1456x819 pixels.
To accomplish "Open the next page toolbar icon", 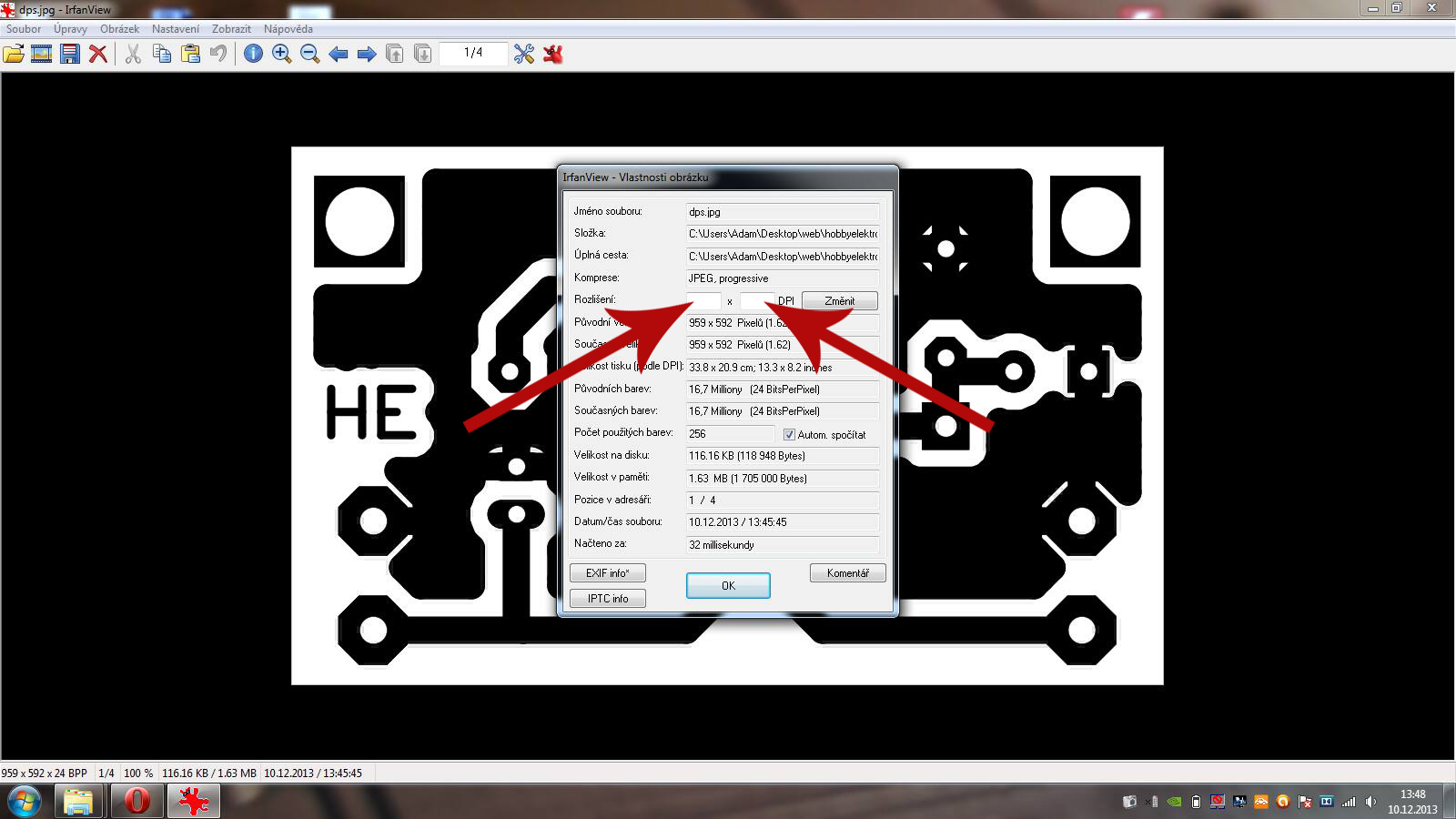I will [423, 54].
